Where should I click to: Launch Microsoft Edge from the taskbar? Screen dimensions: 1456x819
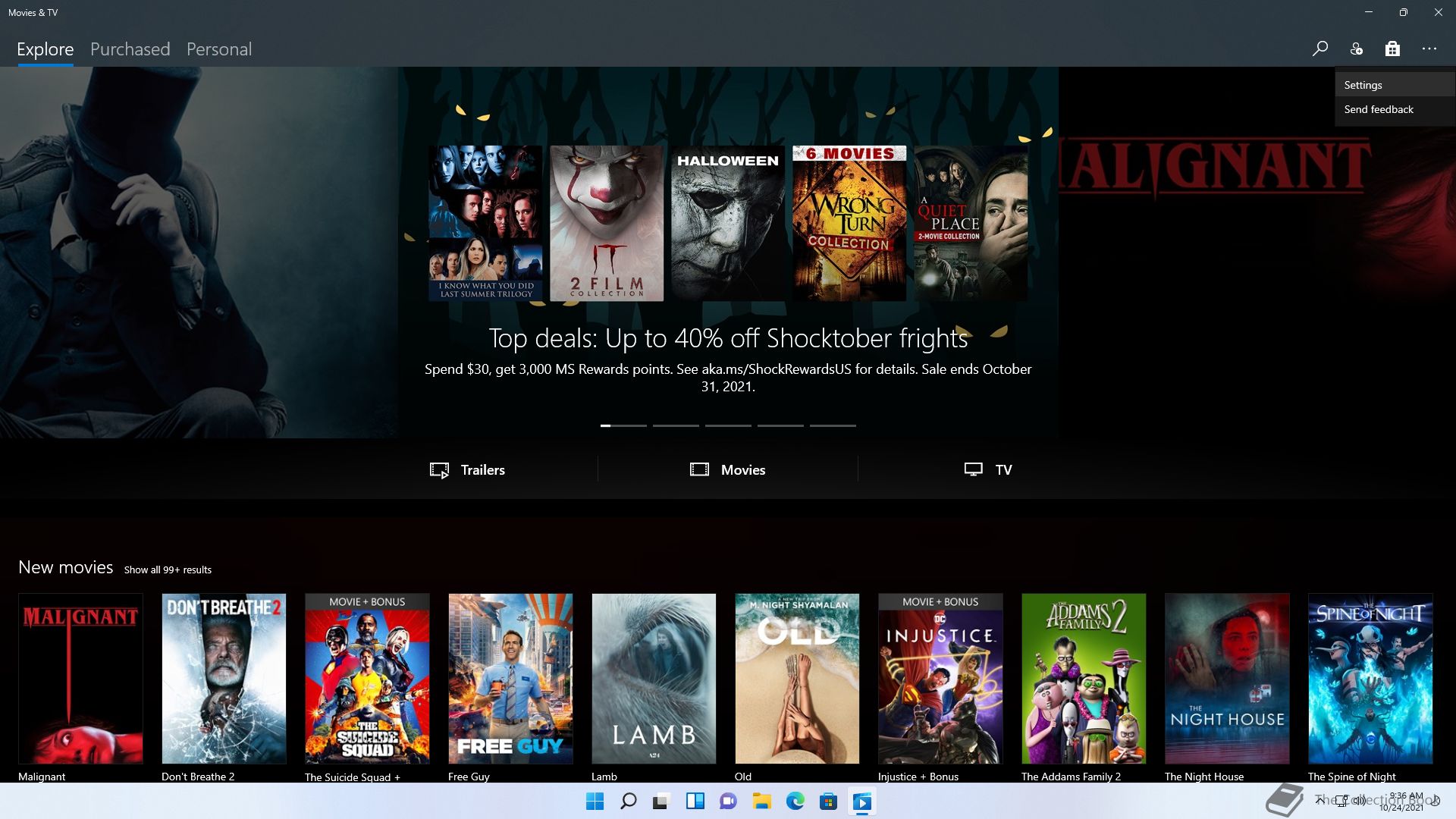[795, 801]
